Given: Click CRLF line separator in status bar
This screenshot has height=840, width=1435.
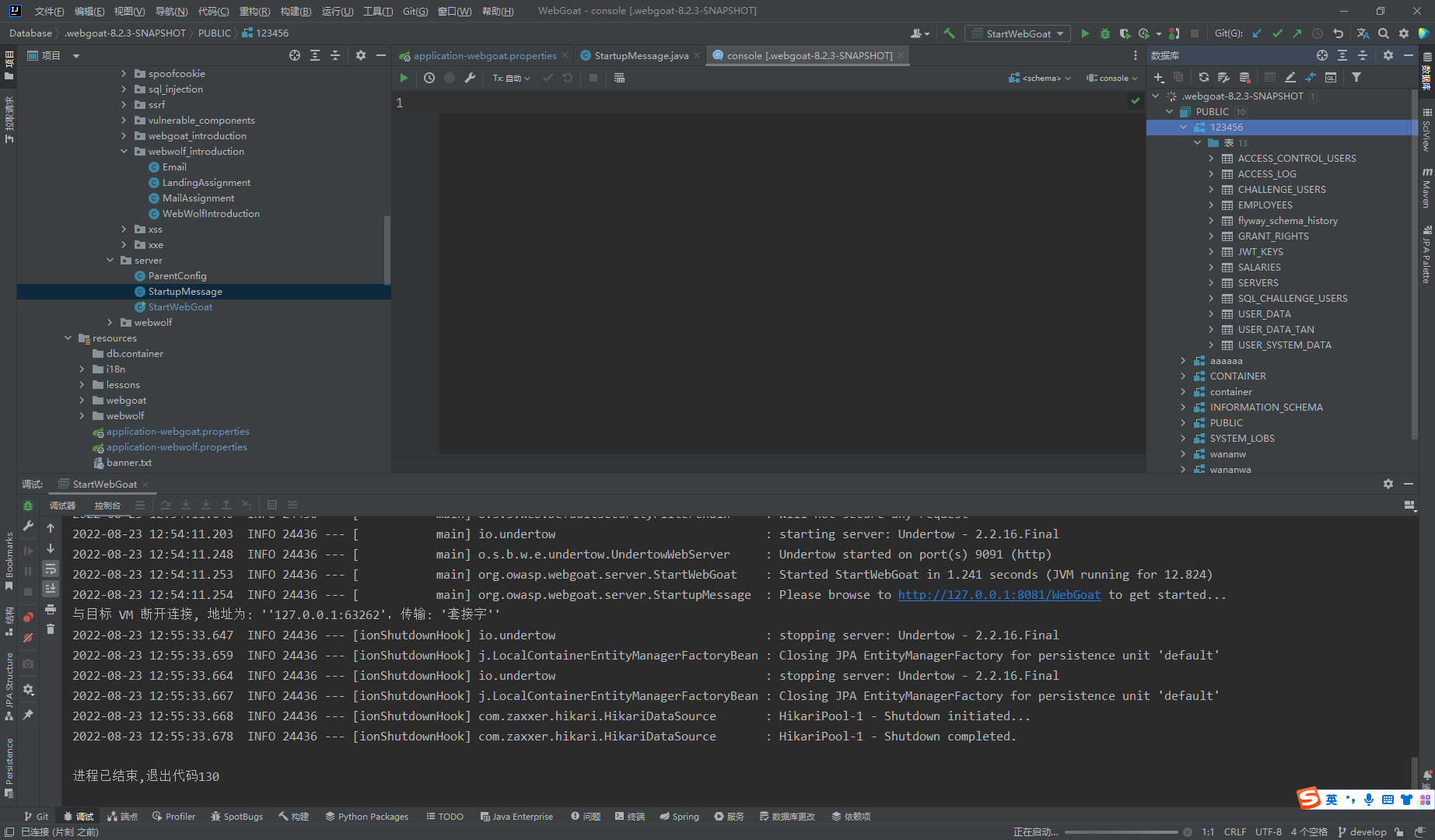Looking at the screenshot, I should 1234,831.
